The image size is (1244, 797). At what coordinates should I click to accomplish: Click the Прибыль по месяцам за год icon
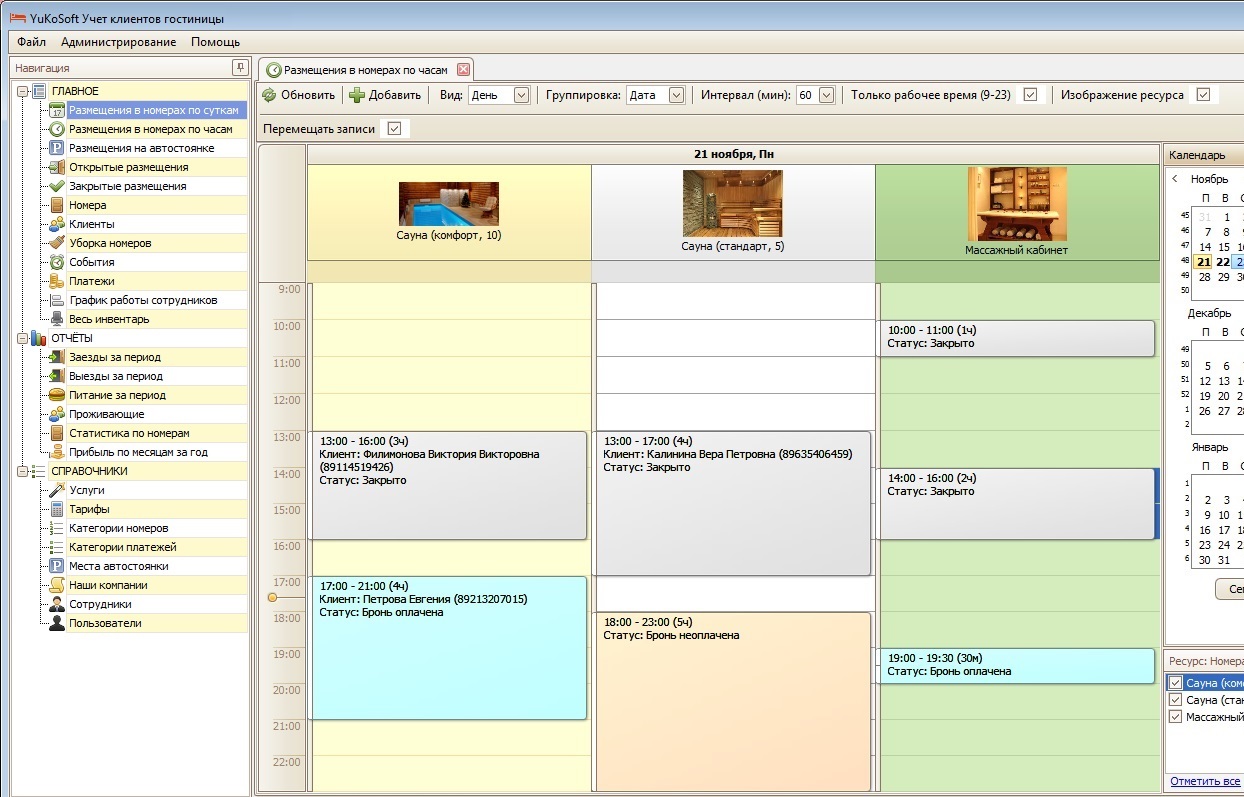57,452
